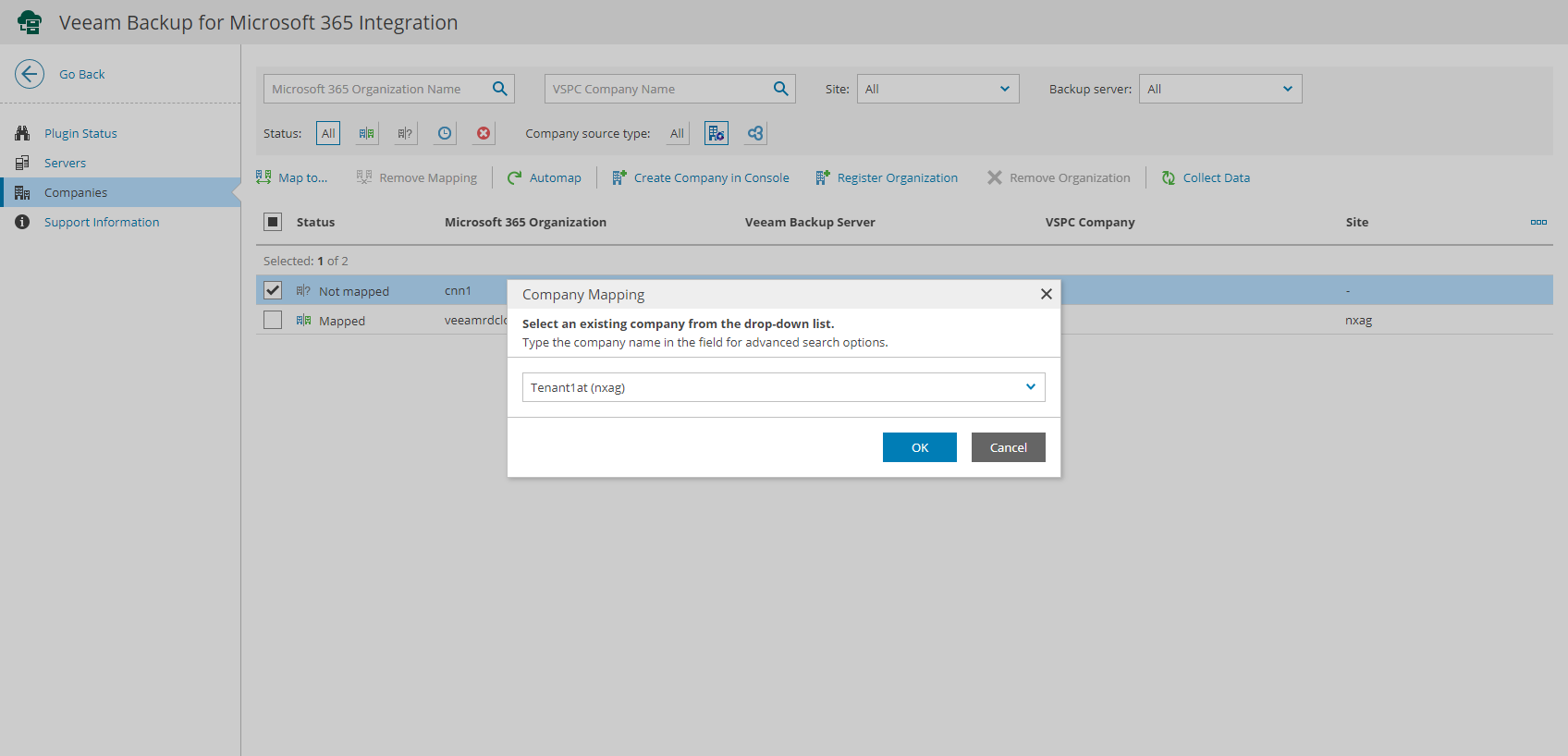Open the Backup server dropdown
This screenshot has height=756, width=1568.
click(1220, 89)
